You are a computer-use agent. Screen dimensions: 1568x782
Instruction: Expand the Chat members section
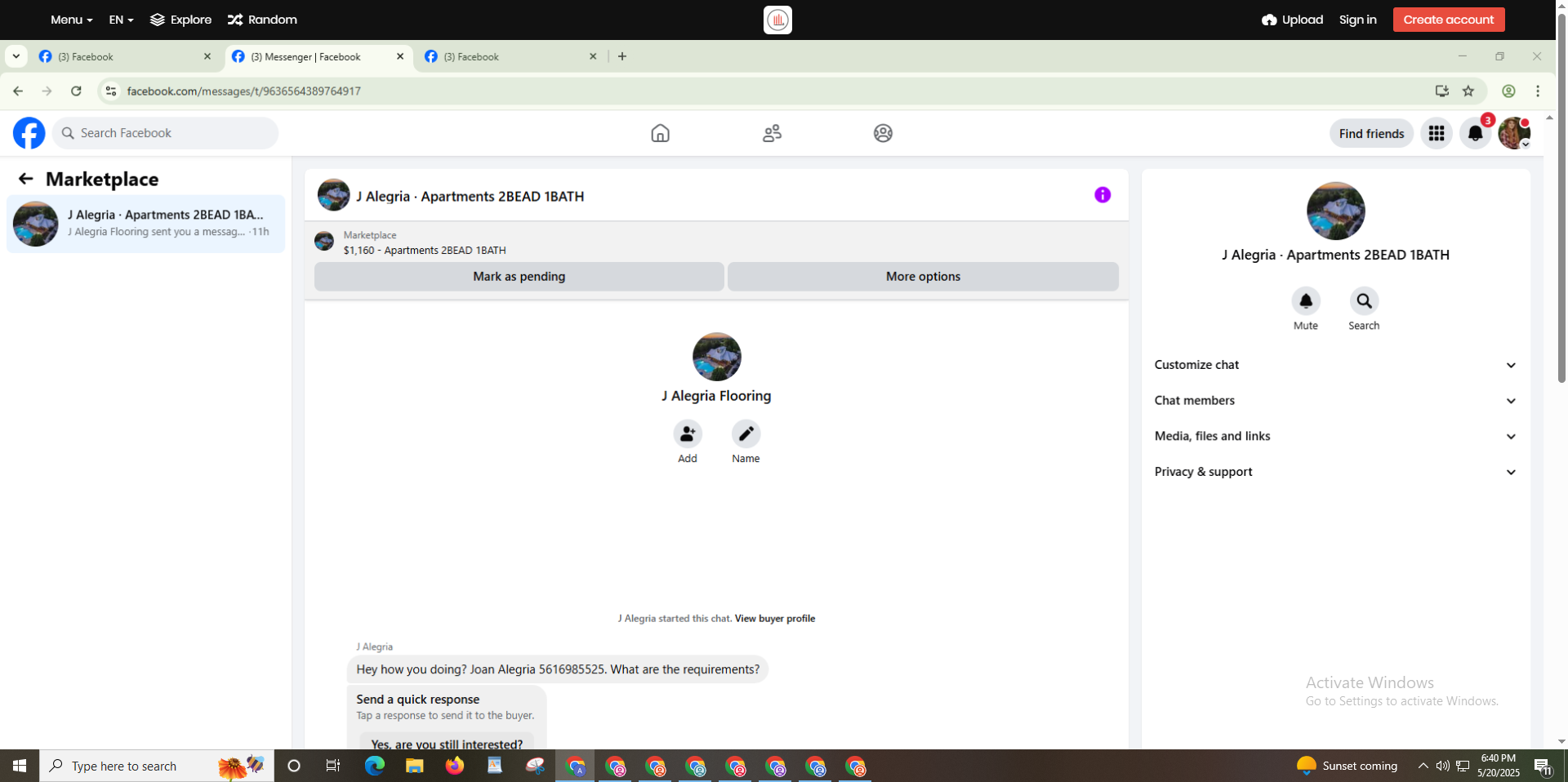pyautogui.click(x=1335, y=401)
